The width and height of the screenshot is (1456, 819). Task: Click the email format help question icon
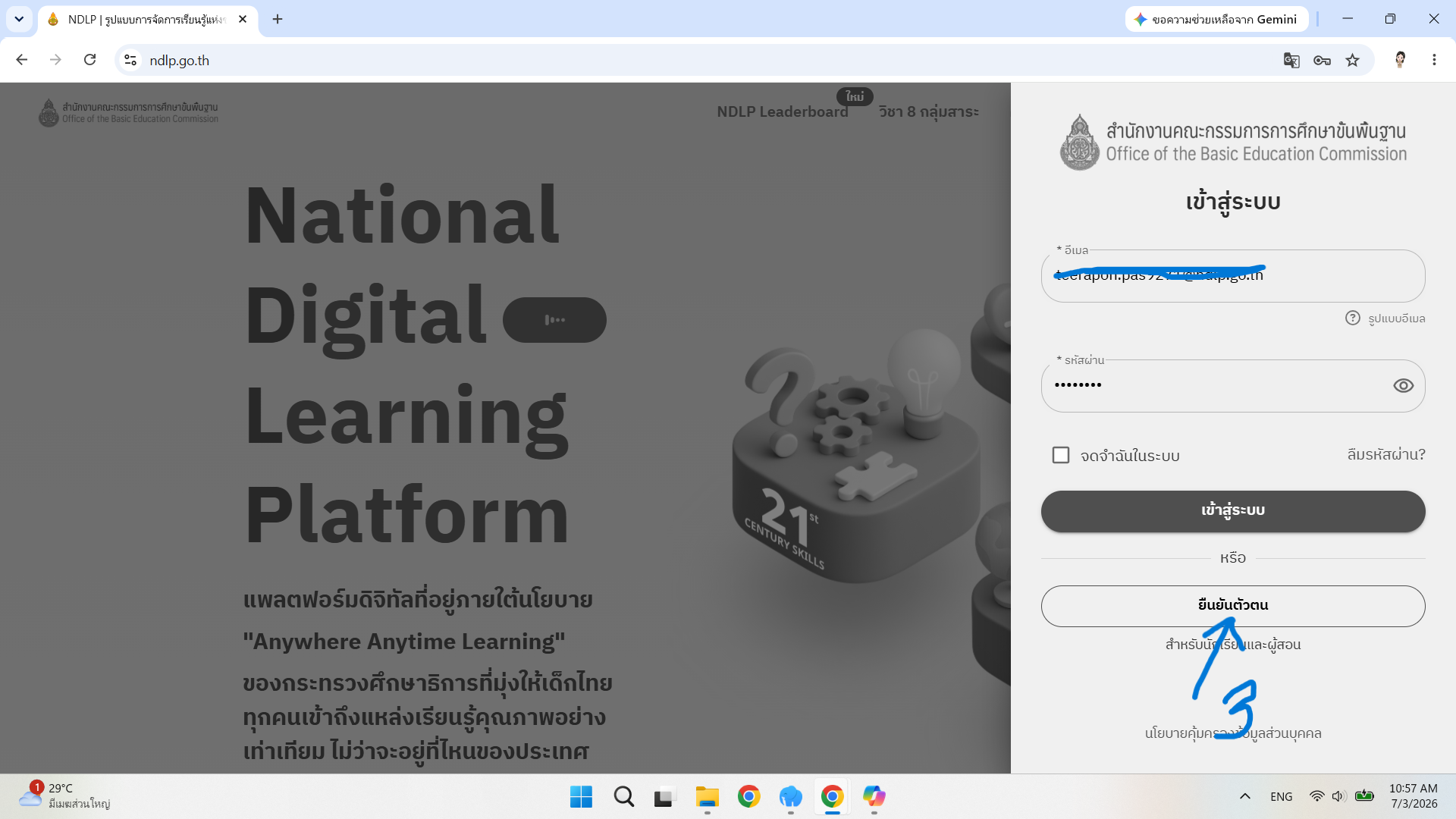tap(1352, 318)
